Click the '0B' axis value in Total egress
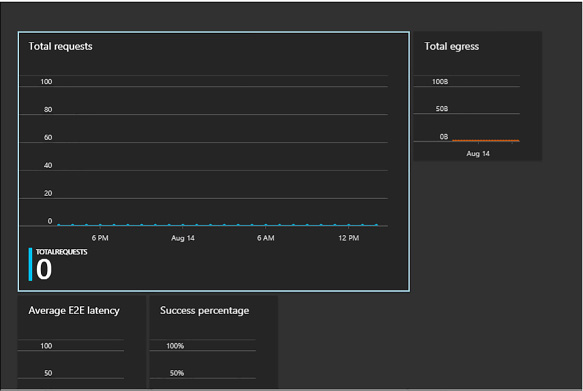Screen dimensions: 583x391 point(444,136)
